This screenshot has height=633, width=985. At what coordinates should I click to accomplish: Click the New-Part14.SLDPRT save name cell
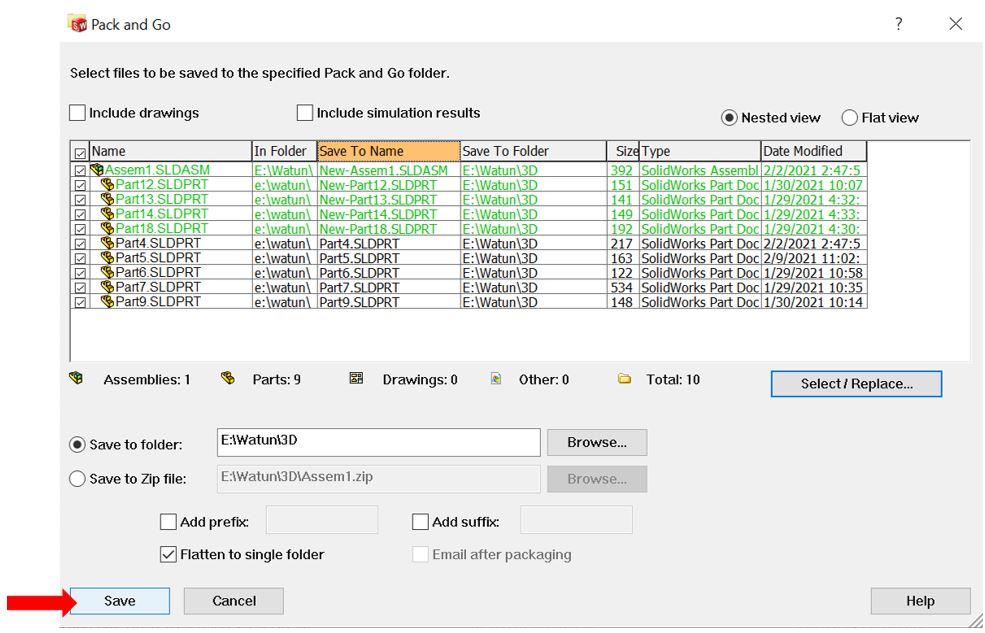389,214
